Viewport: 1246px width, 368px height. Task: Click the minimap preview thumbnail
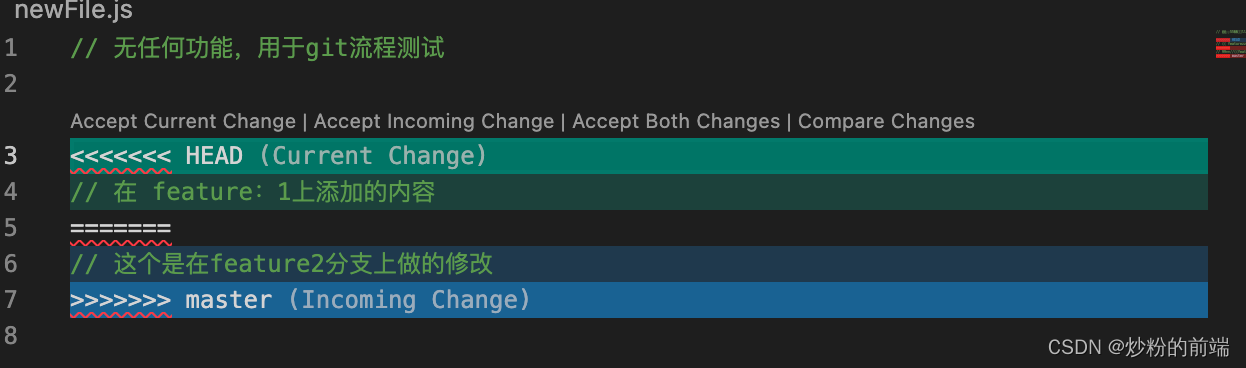[1229, 45]
